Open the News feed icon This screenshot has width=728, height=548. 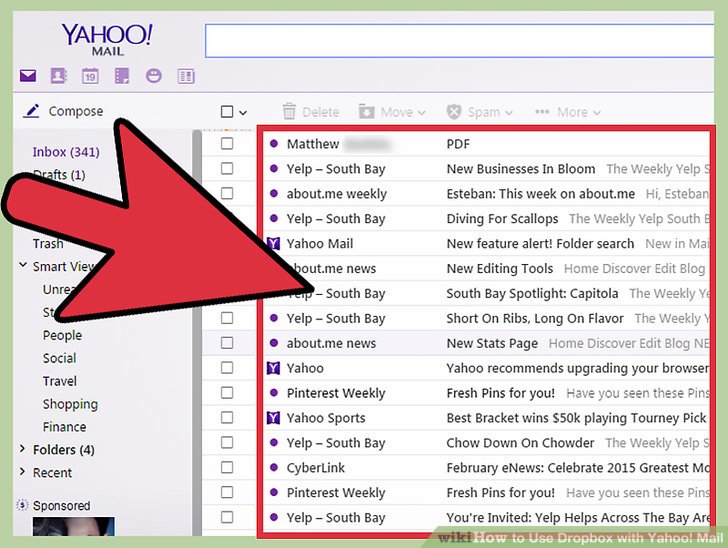(x=186, y=76)
